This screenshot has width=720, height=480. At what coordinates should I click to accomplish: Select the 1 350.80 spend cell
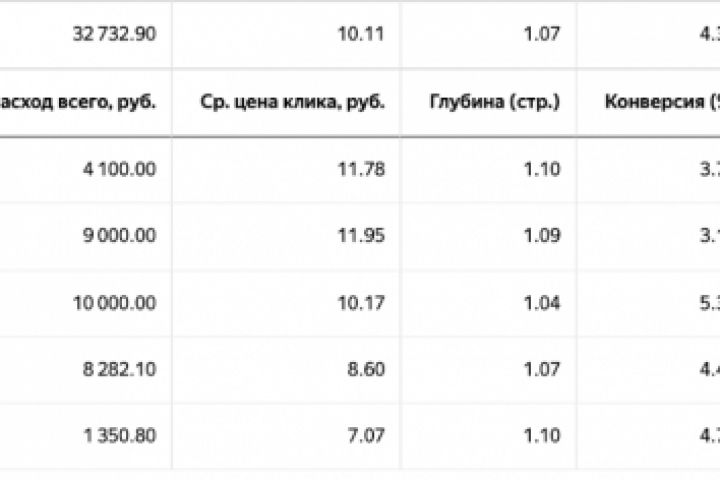click(x=119, y=436)
